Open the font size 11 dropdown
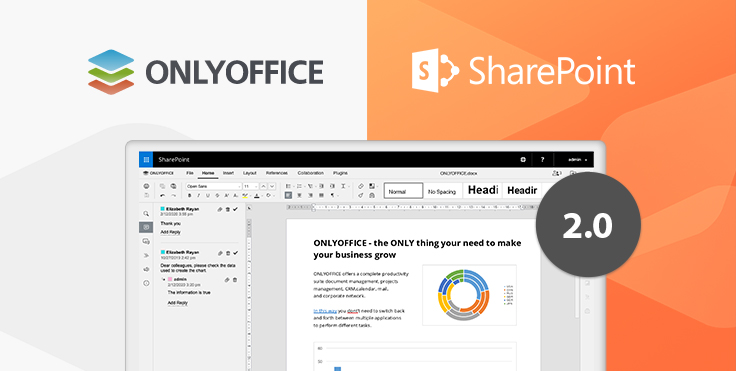Image resolution: width=736 pixels, height=371 pixels. [250, 186]
